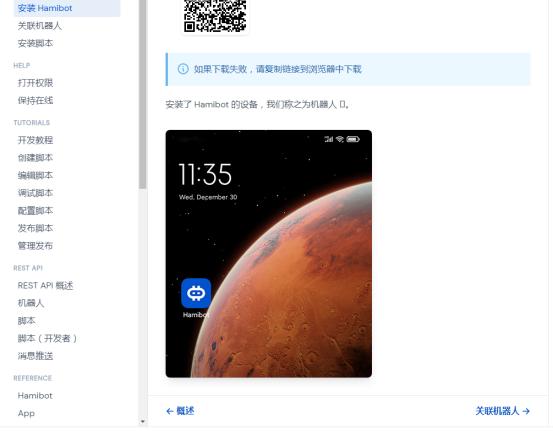Go to next page 关联机器人
The image size is (553, 431).
coord(503,411)
